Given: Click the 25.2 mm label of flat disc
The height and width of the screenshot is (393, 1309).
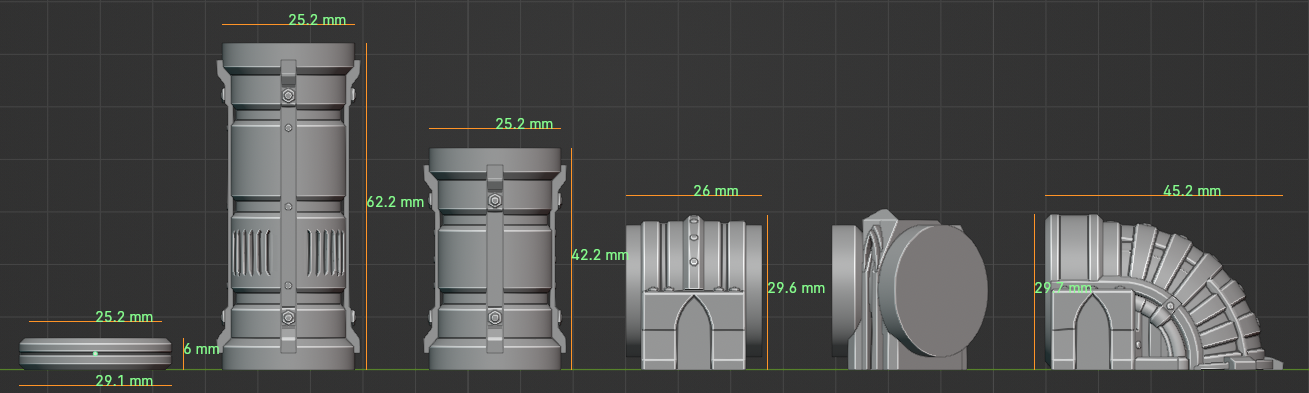Looking at the screenshot, I should (124, 317).
